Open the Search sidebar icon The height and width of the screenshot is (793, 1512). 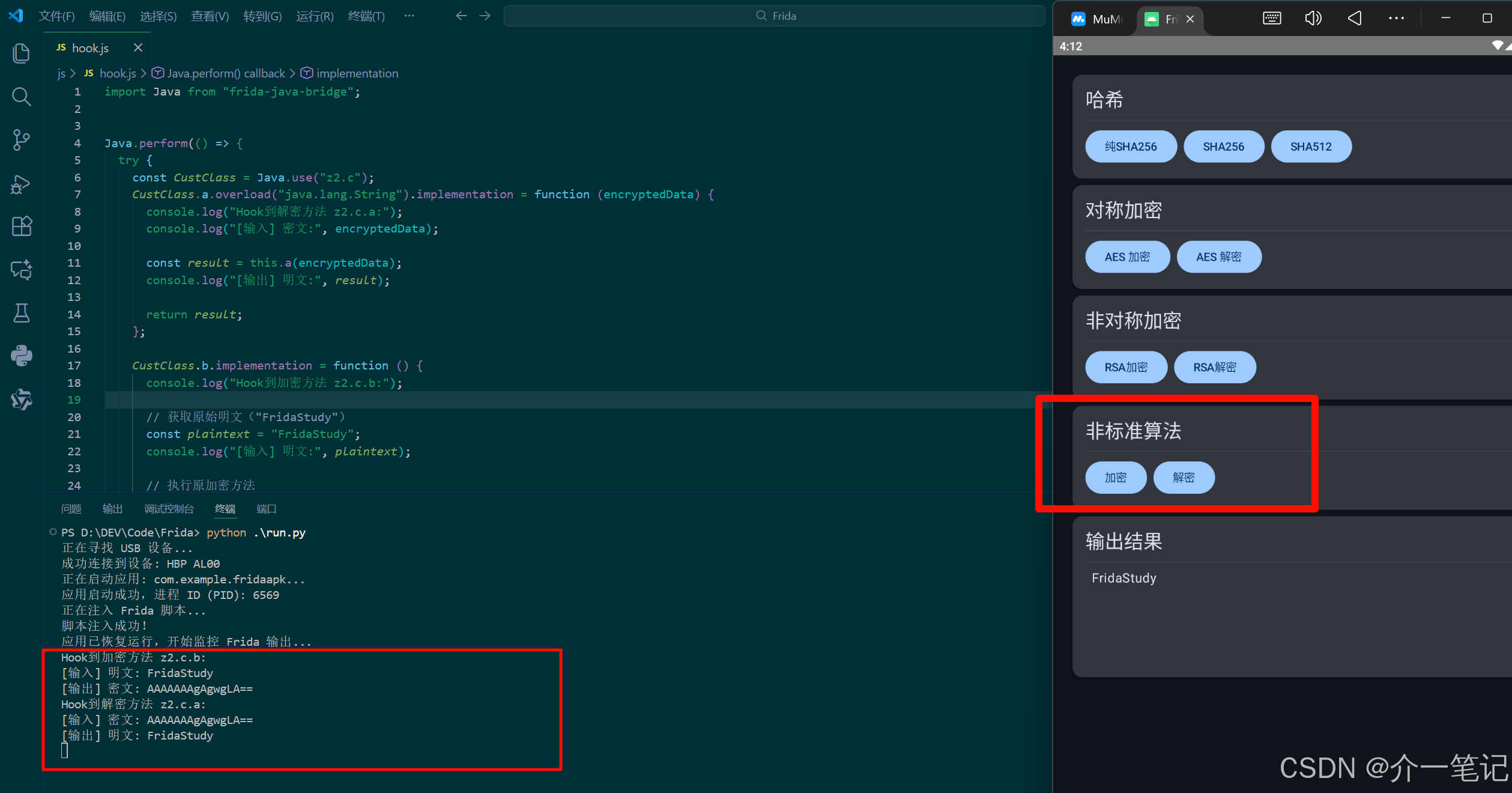click(22, 97)
